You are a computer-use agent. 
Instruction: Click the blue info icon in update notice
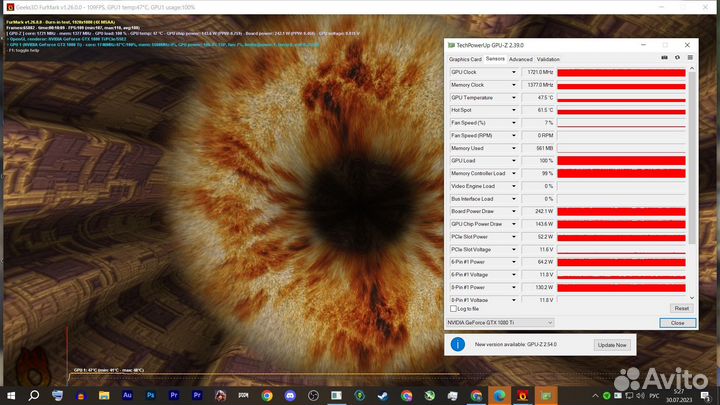point(458,344)
